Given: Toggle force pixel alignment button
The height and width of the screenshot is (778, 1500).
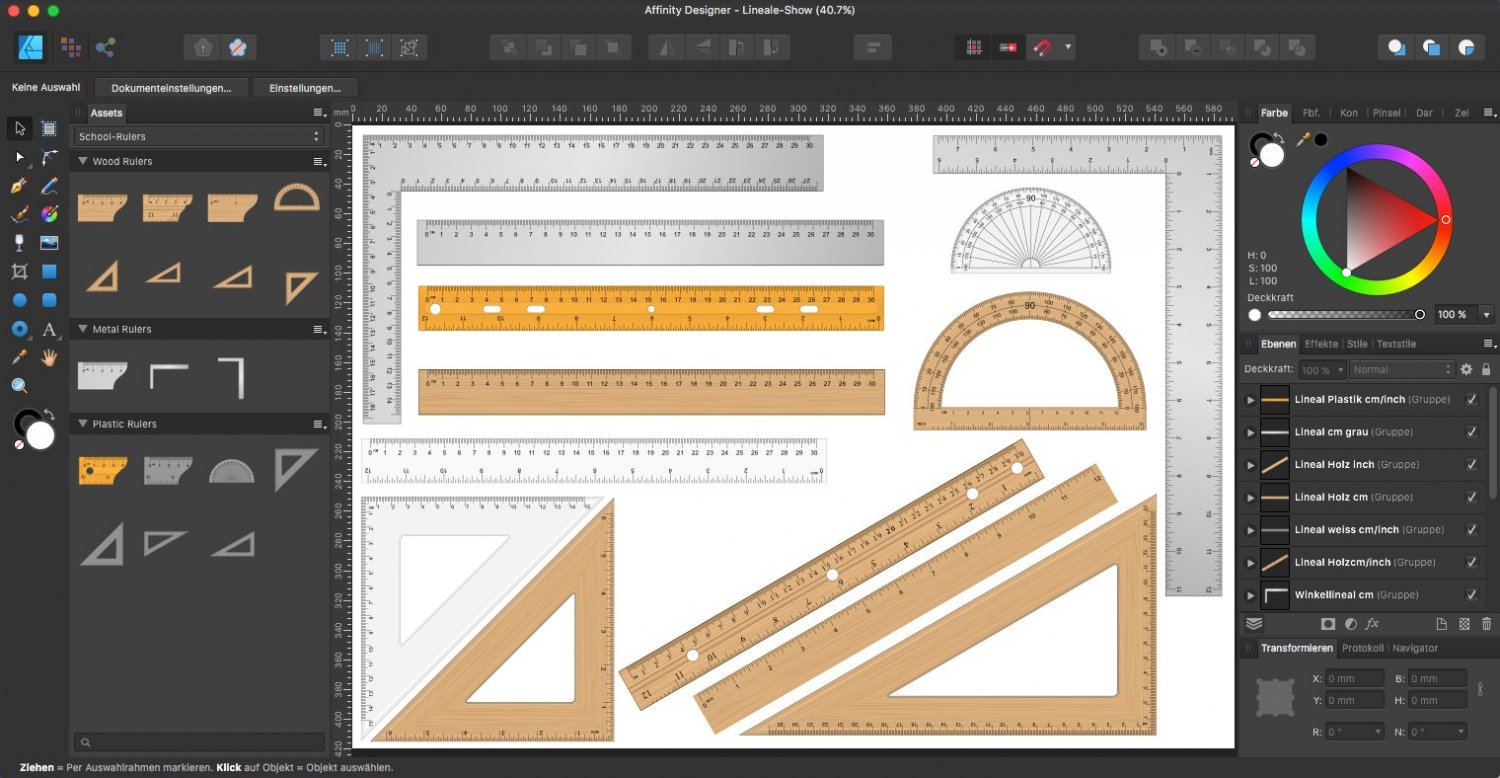Looking at the screenshot, I should 973,47.
